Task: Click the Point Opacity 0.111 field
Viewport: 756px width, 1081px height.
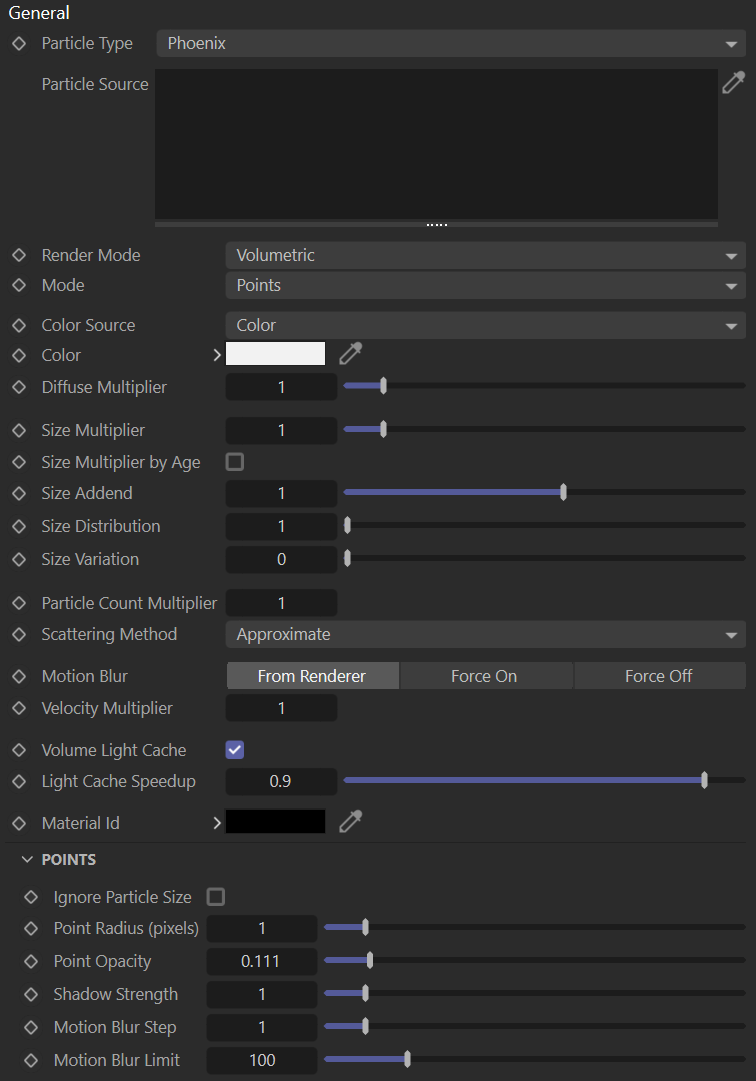Action: pyautogui.click(x=262, y=961)
